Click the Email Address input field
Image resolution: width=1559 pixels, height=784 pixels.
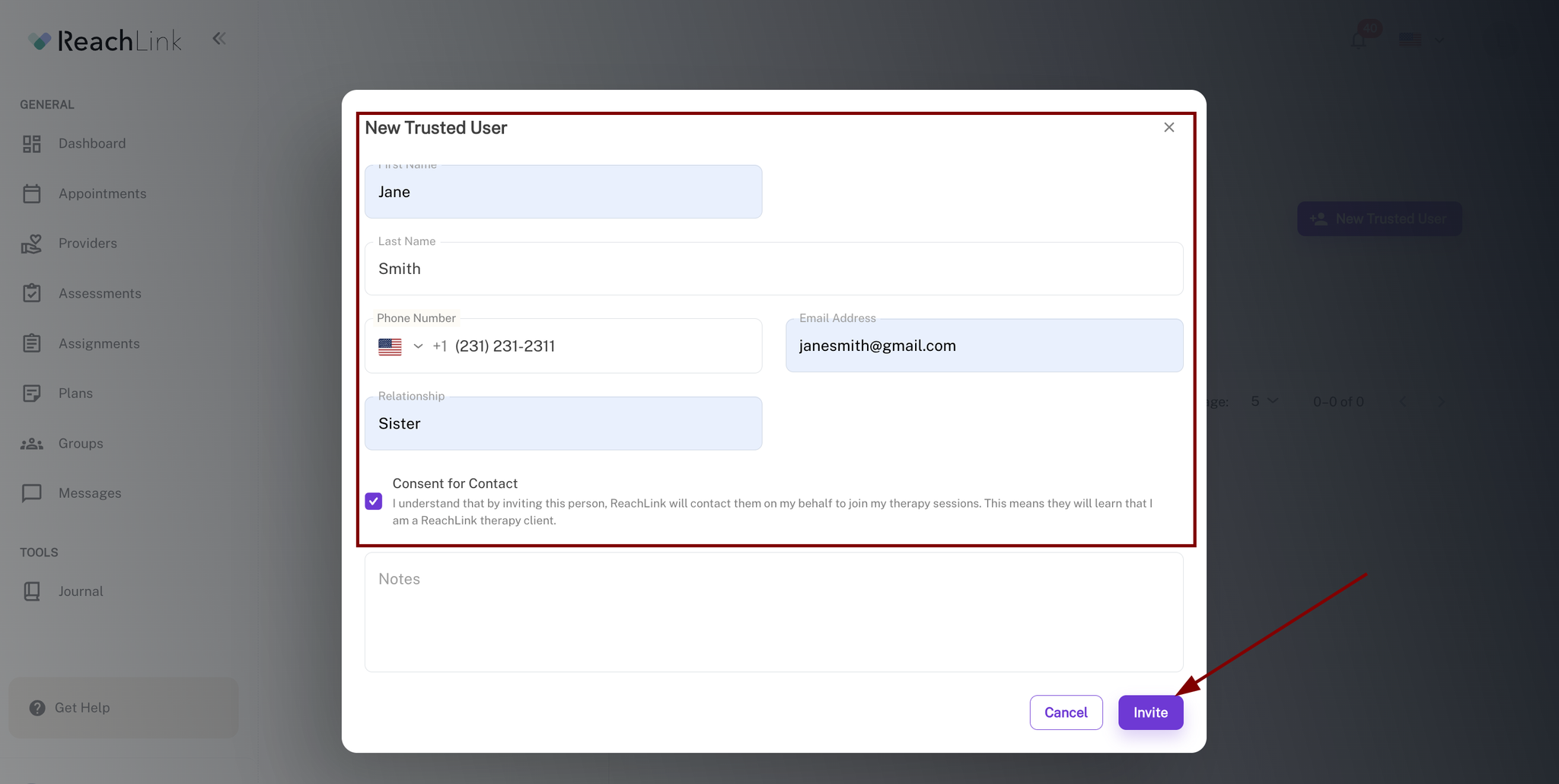tap(984, 346)
